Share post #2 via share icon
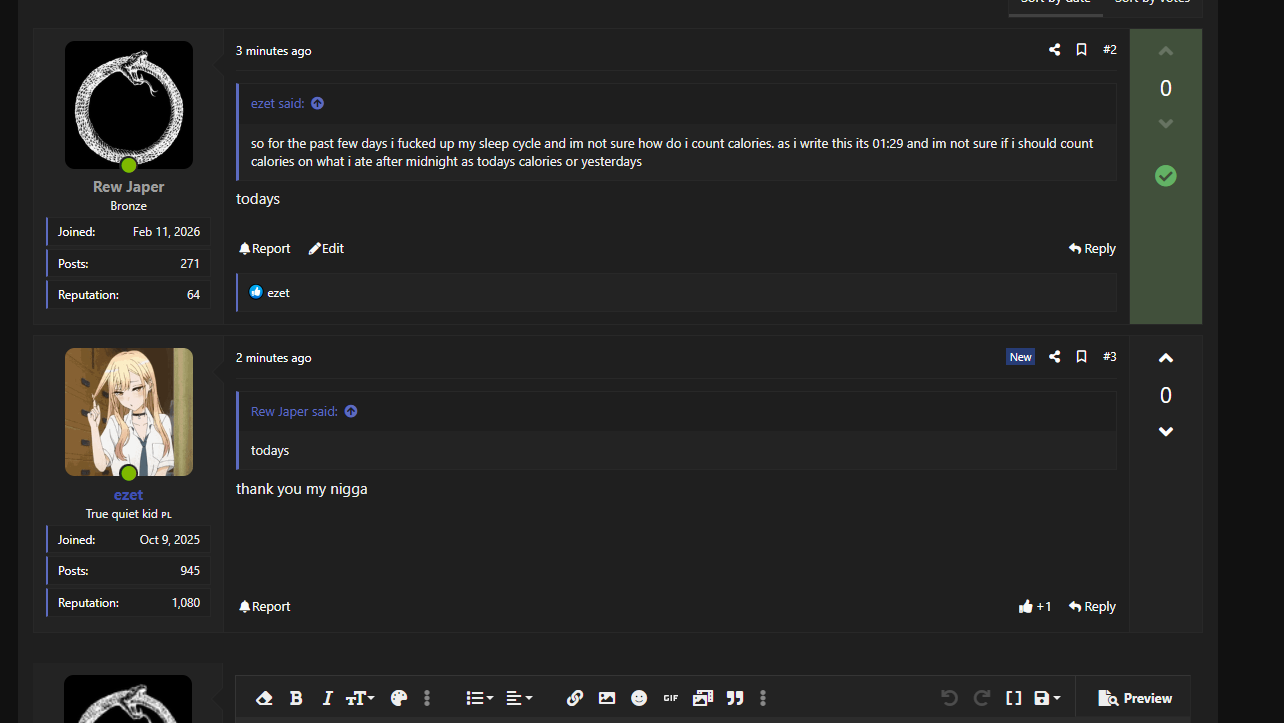 1054,50
